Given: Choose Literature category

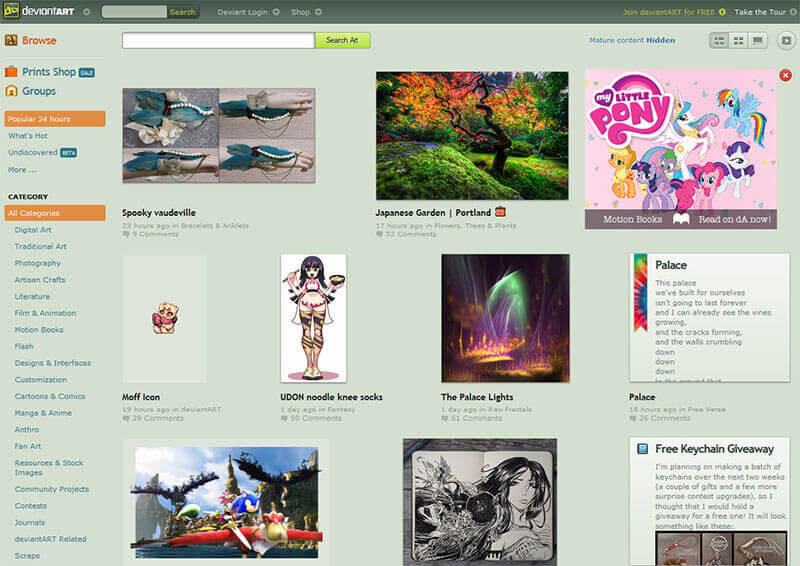Looking at the screenshot, I should [x=32, y=297].
